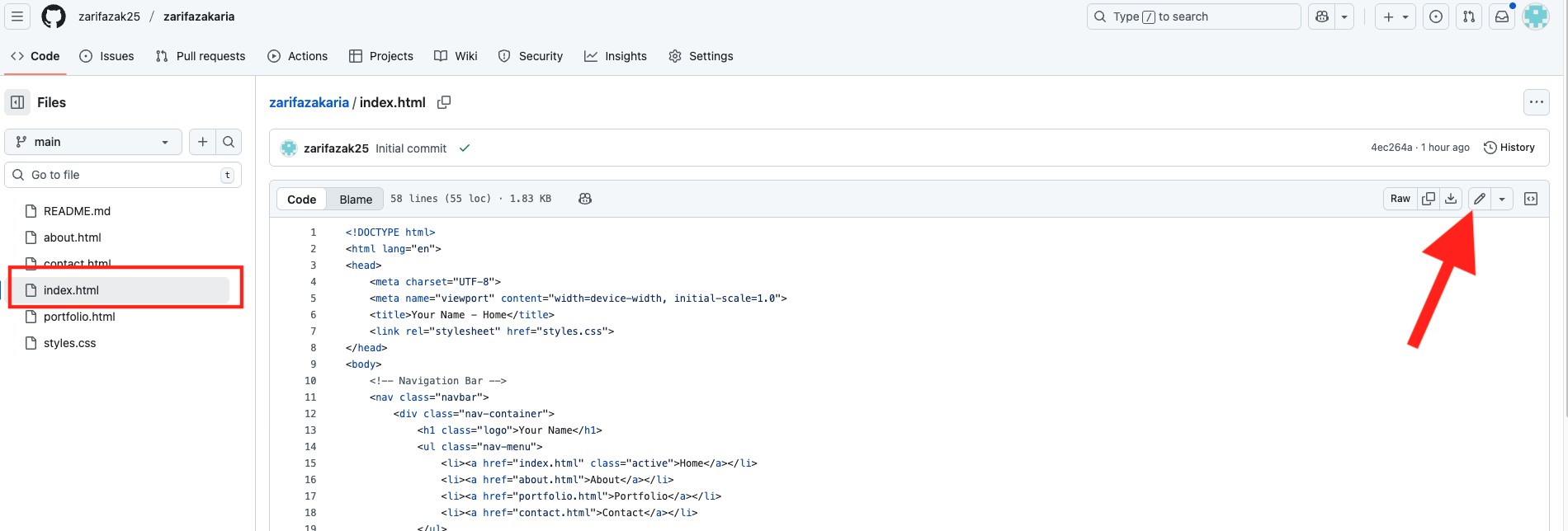Open the zarifazakaria repository link in header

pyautogui.click(x=199, y=16)
